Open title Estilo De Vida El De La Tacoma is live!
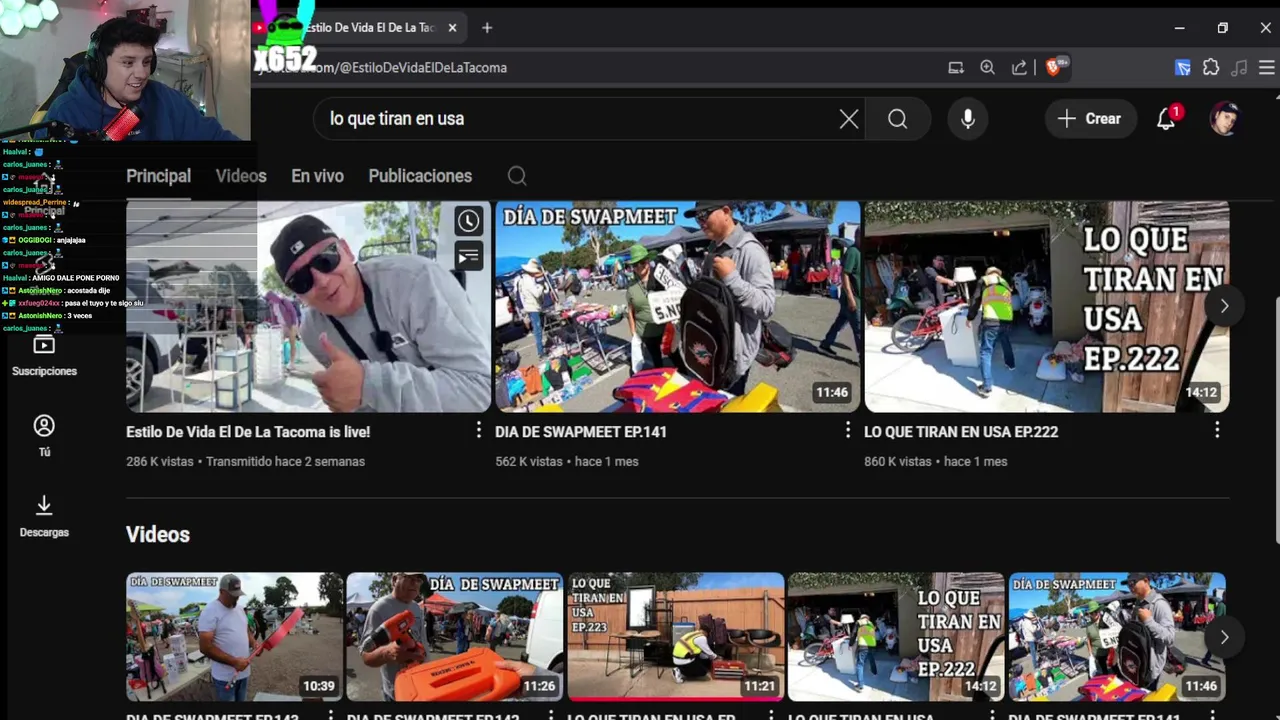Viewport: 1280px width, 720px height. pyautogui.click(x=248, y=432)
